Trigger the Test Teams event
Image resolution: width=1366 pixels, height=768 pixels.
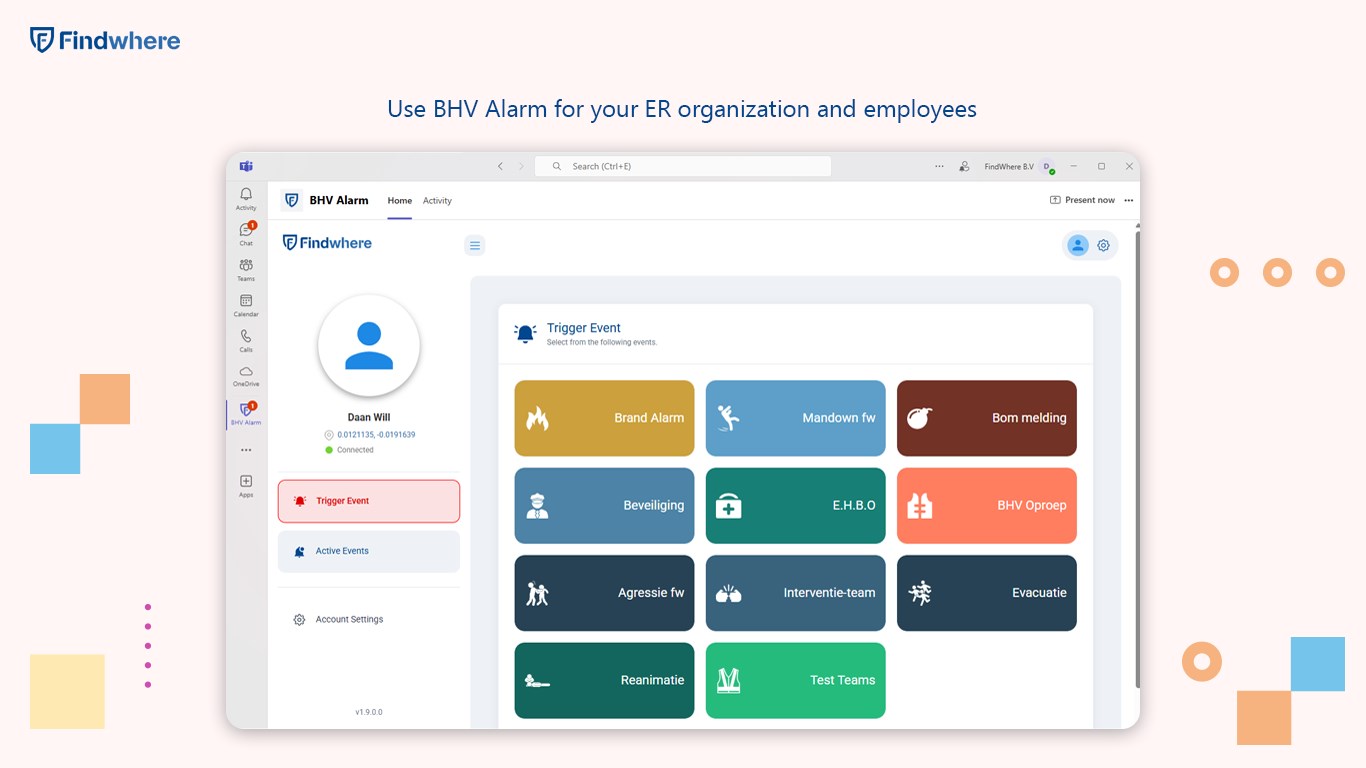(x=795, y=680)
